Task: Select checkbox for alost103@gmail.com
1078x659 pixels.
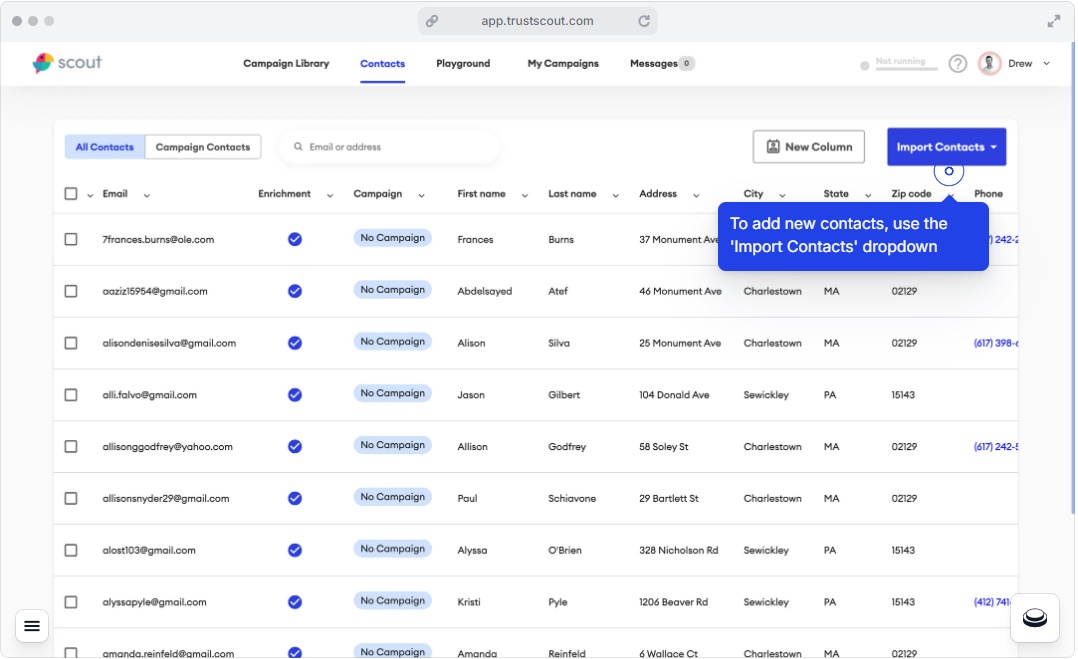Action: 71,550
